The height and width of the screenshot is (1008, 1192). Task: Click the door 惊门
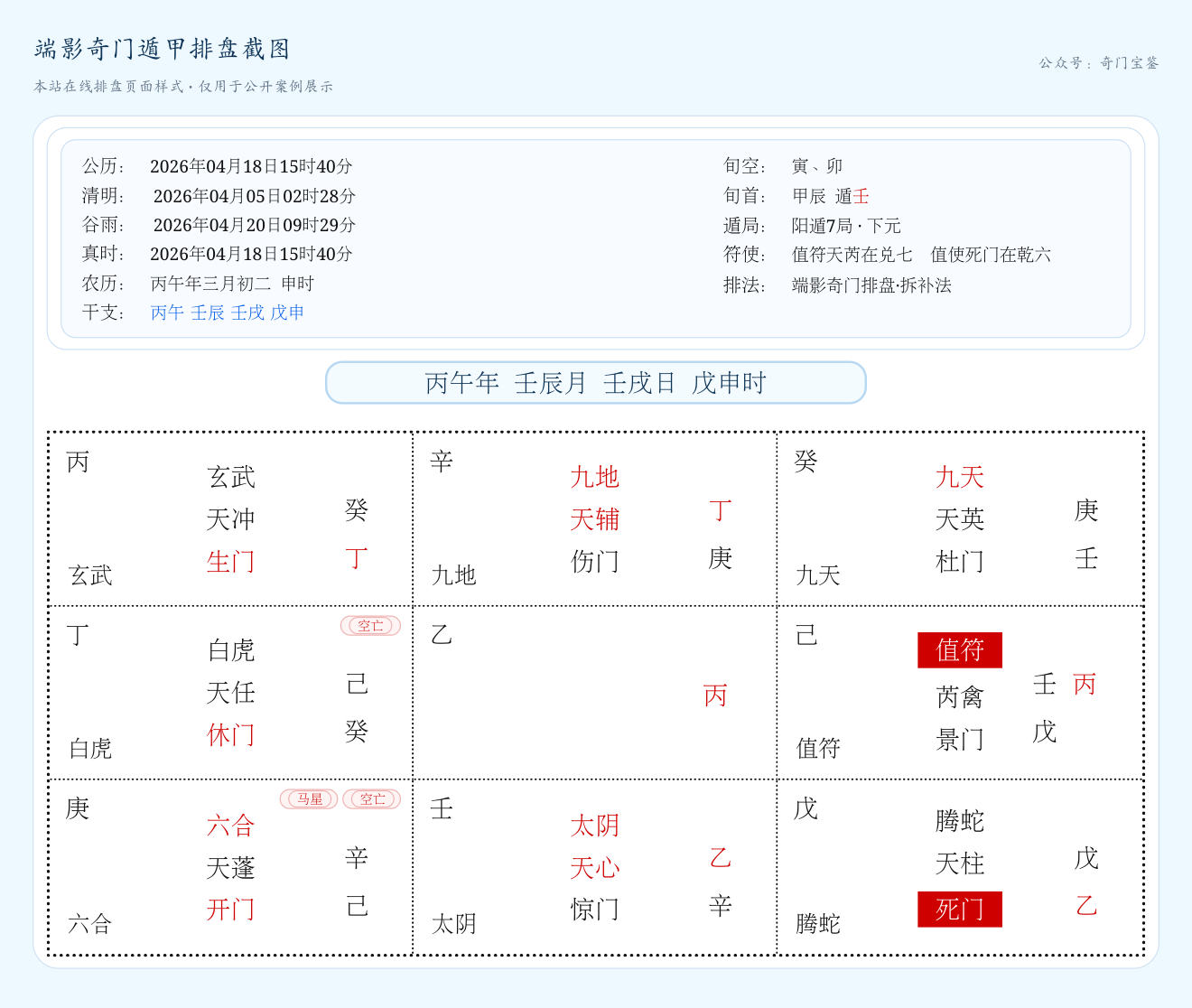pyautogui.click(x=595, y=910)
